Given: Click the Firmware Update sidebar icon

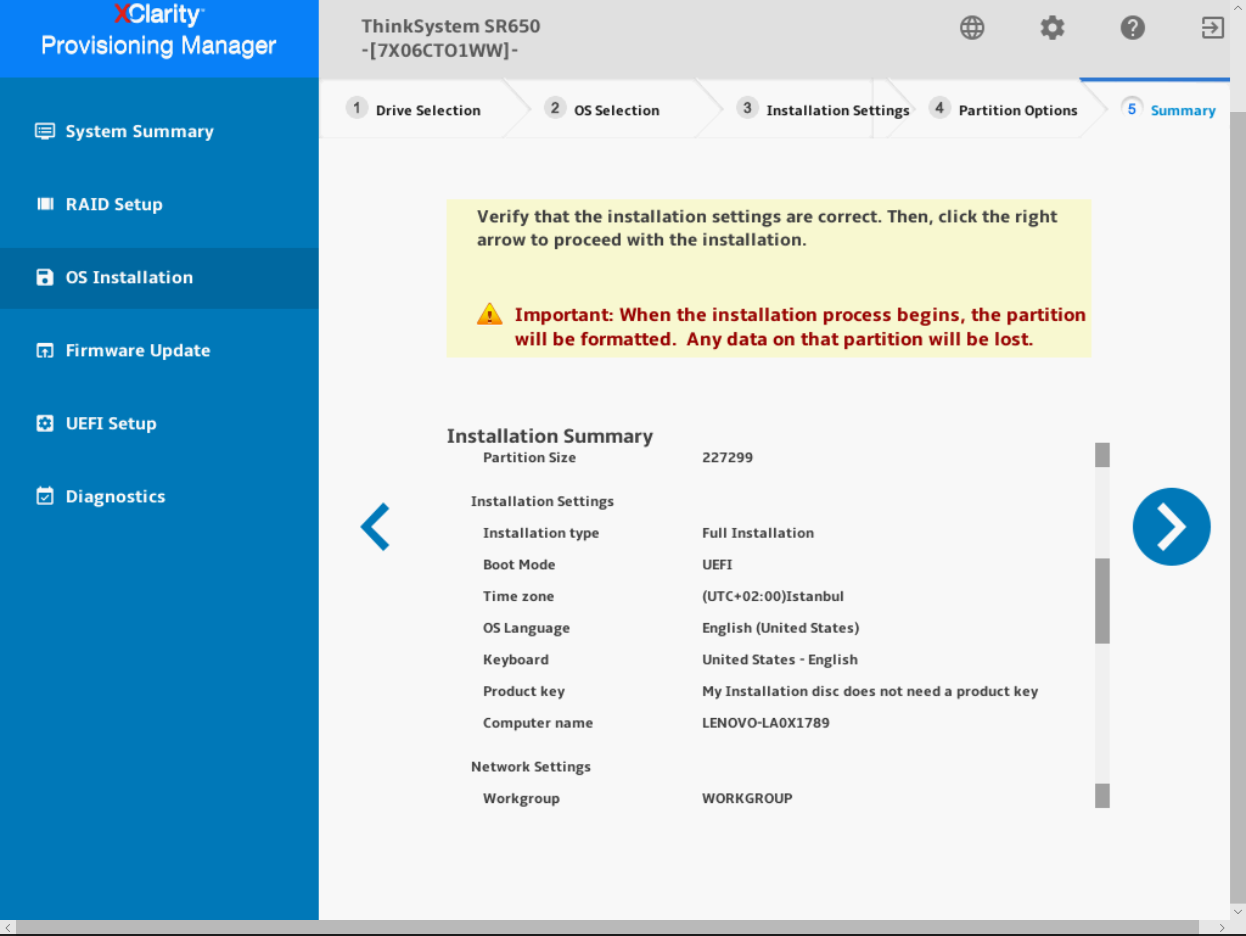Looking at the screenshot, I should (x=45, y=350).
